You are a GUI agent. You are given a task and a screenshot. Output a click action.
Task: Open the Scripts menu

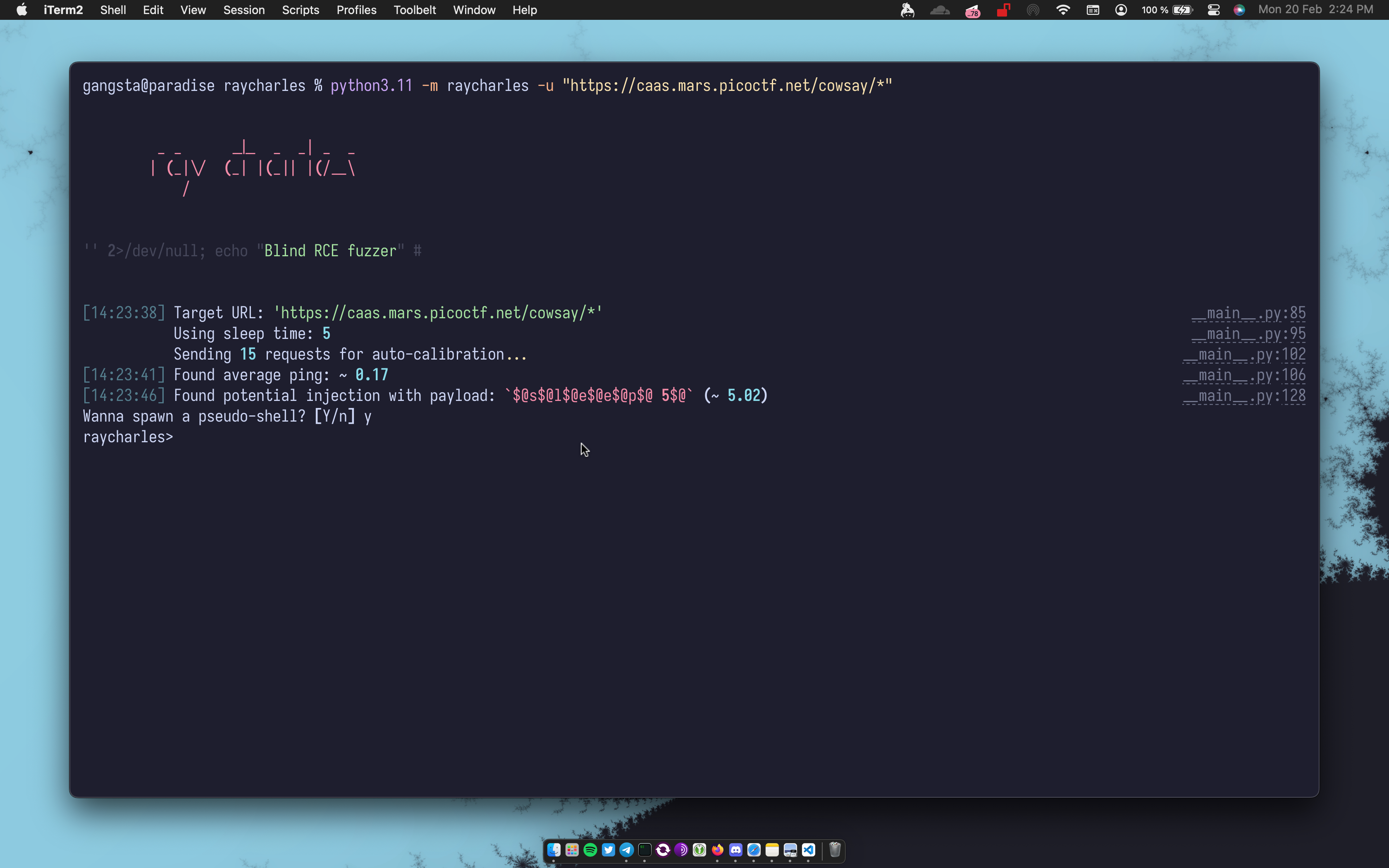pyautogui.click(x=300, y=10)
